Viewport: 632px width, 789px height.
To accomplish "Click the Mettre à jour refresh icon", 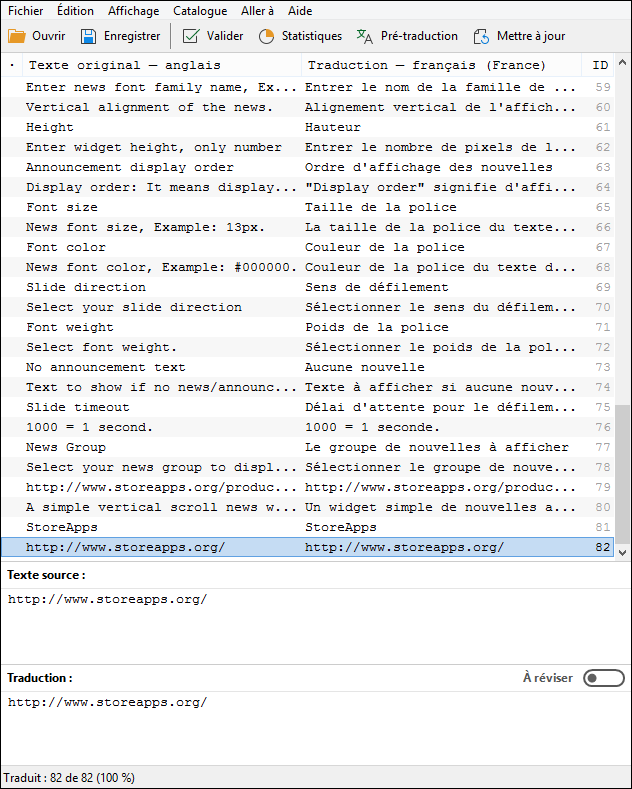I will click(482, 36).
